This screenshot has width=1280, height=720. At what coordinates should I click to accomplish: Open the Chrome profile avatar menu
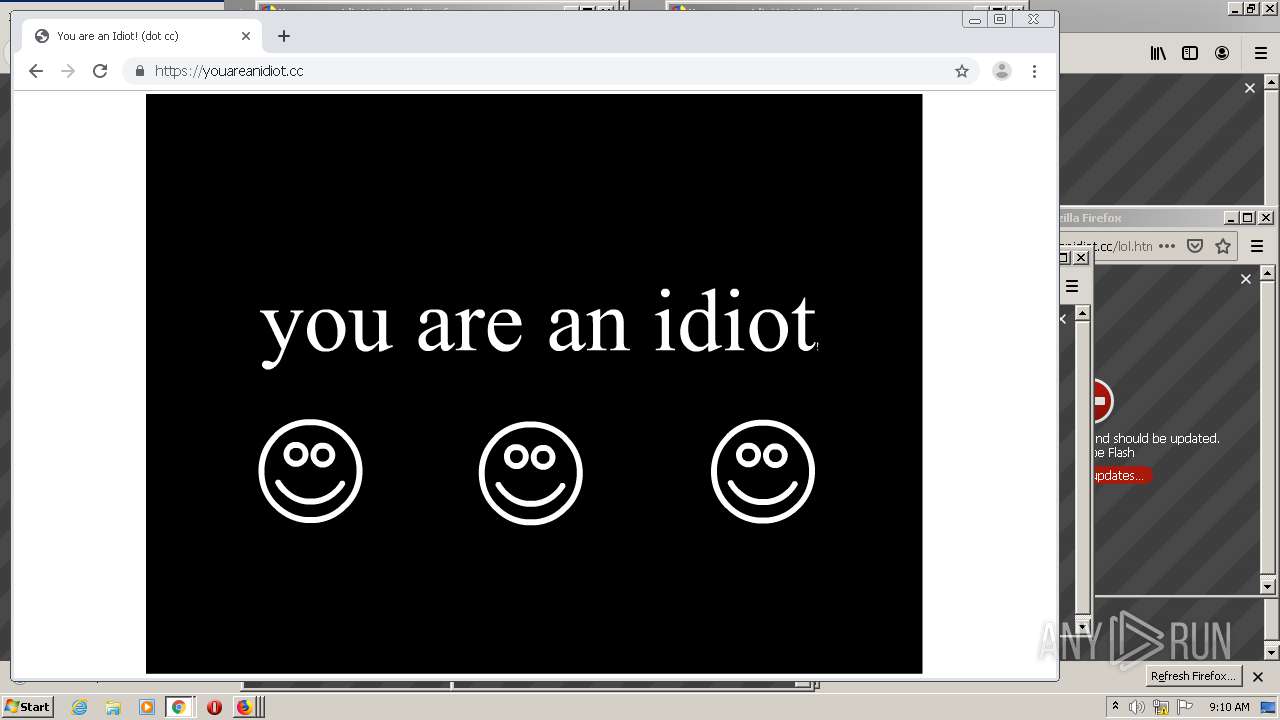pos(1001,71)
